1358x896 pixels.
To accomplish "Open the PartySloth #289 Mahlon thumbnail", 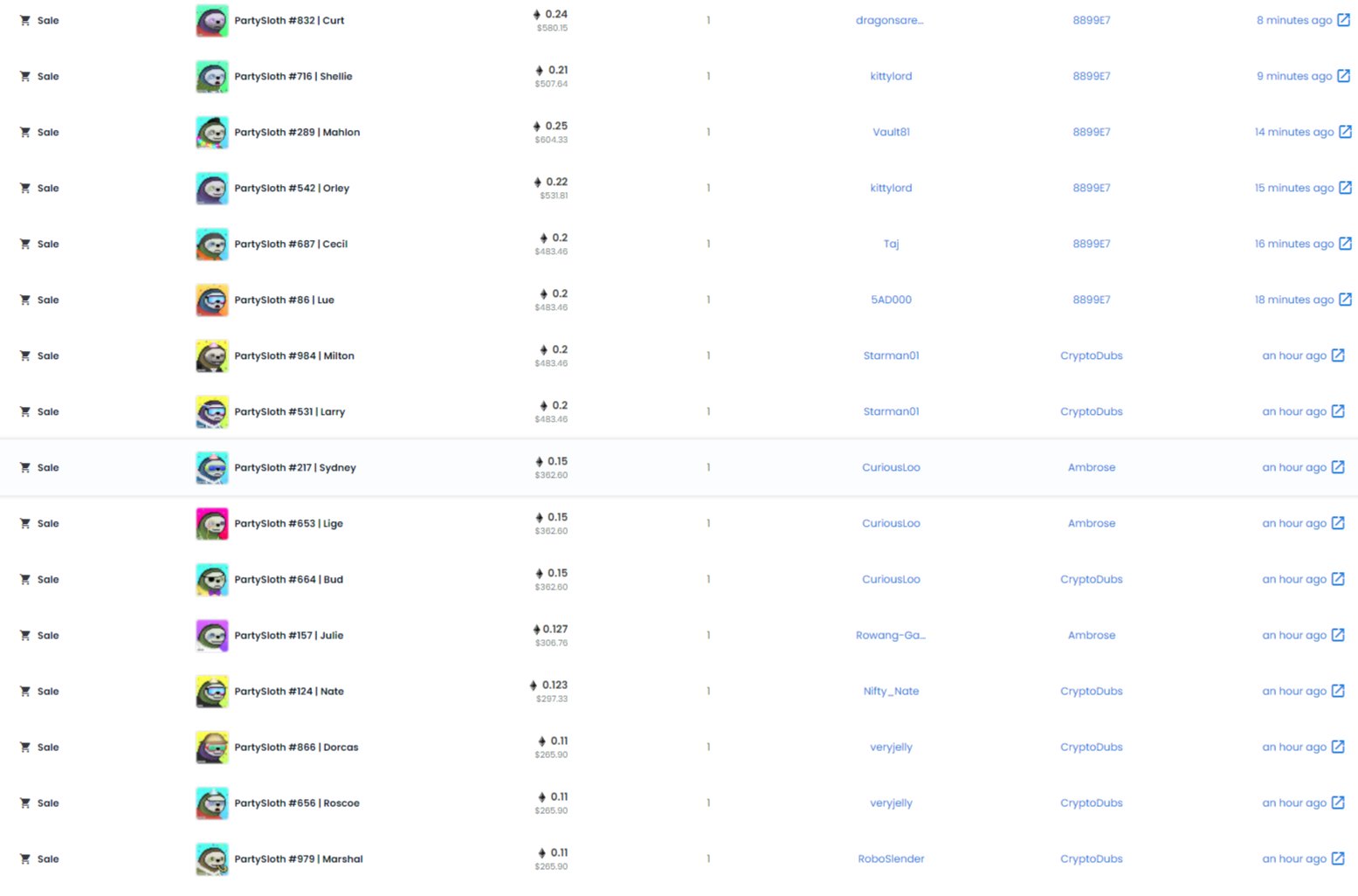I will tap(212, 132).
